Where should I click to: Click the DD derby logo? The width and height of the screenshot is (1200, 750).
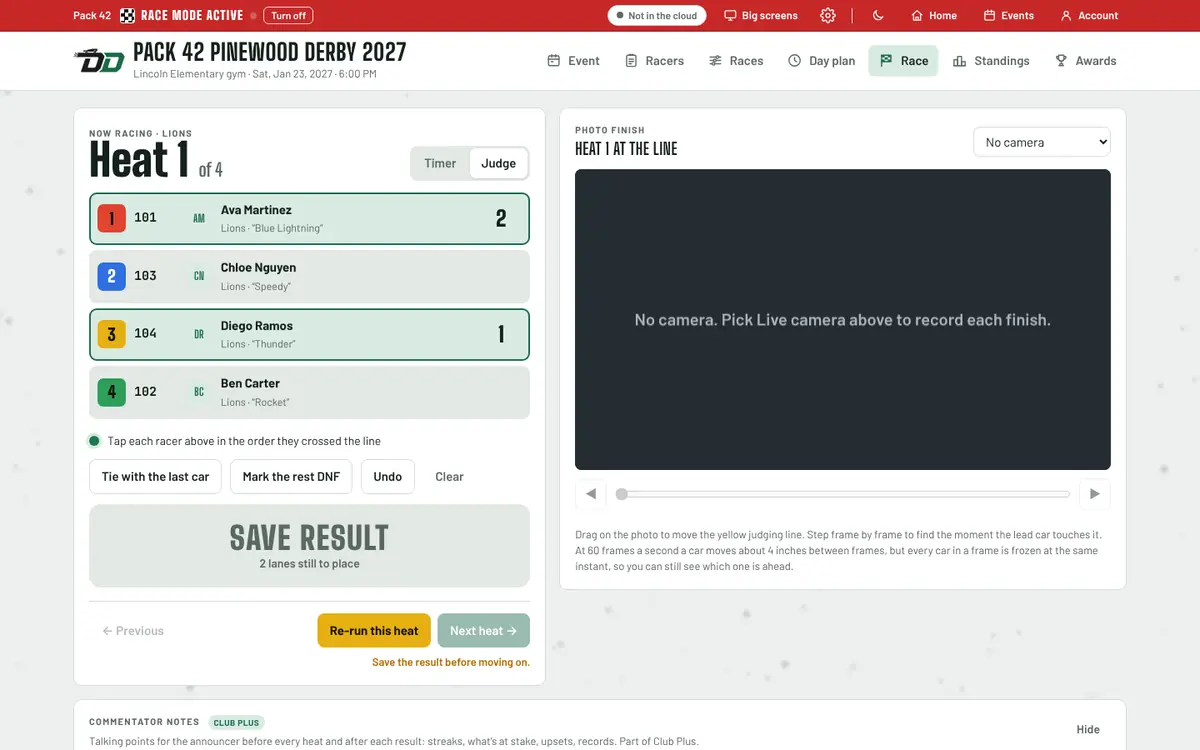tap(99, 61)
